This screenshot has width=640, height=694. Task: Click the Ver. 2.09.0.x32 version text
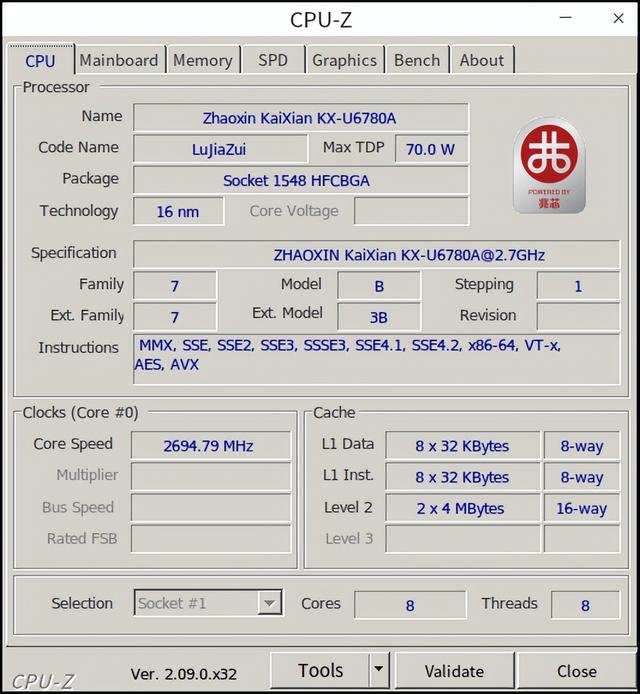click(183, 674)
